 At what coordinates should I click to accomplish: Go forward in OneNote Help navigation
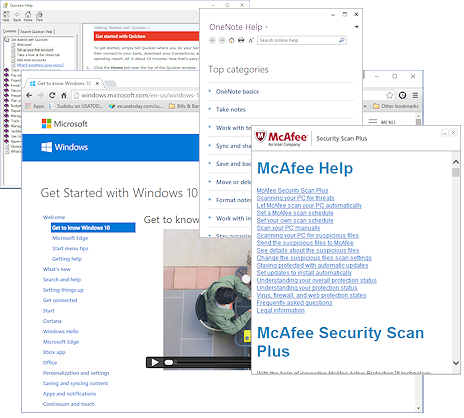(x=222, y=40)
